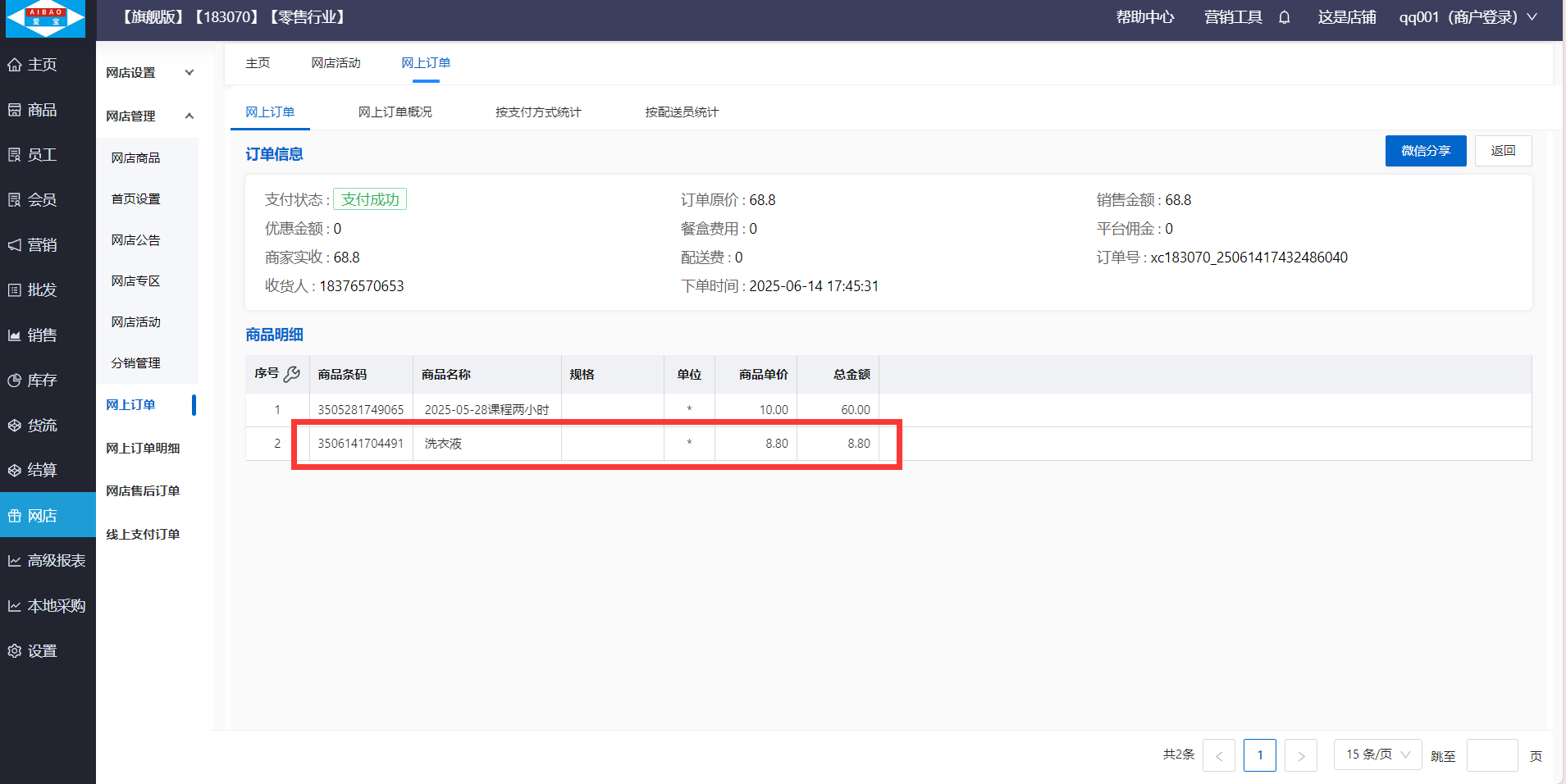Open 网店售后订单 in submenu
Image resolution: width=1566 pixels, height=784 pixels.
coord(143,491)
